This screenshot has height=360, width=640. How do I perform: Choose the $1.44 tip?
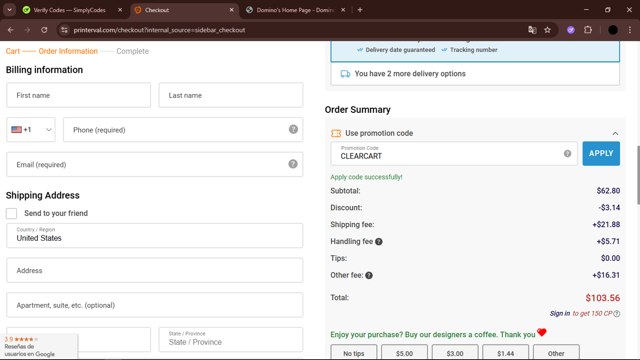pos(505,353)
